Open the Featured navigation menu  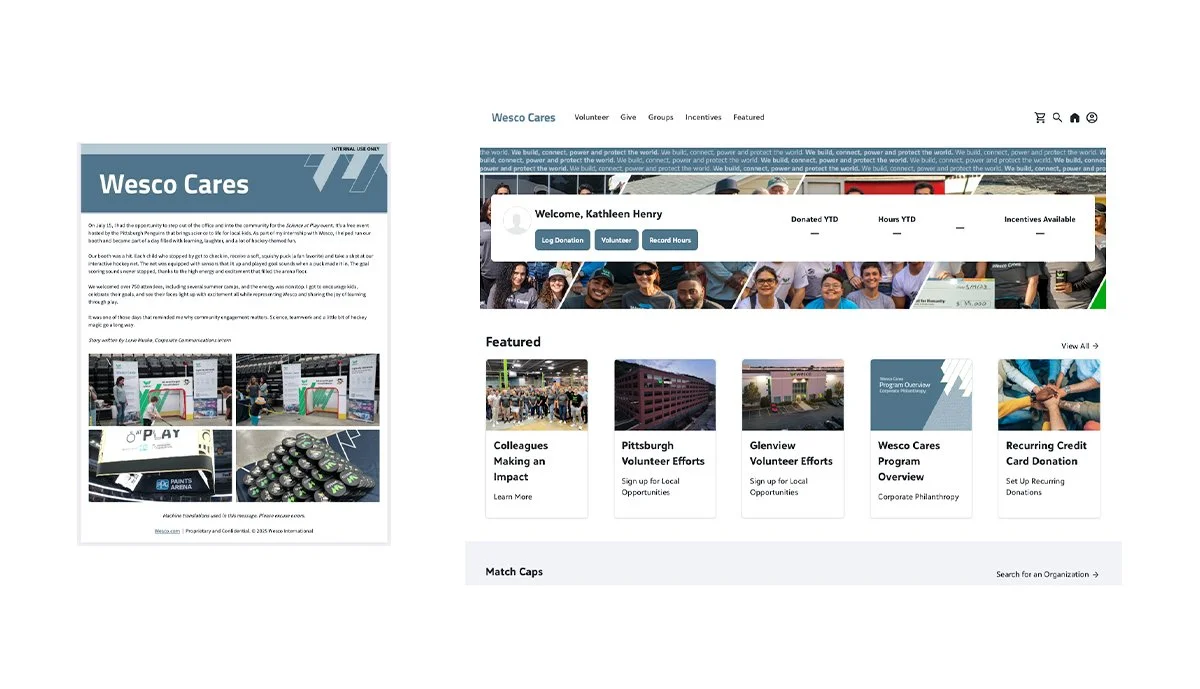(748, 118)
